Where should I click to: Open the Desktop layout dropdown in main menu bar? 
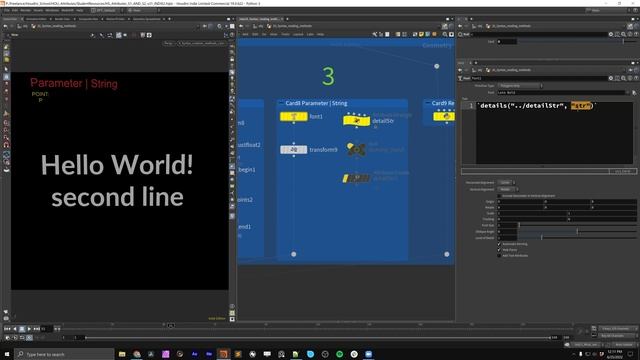107,10
